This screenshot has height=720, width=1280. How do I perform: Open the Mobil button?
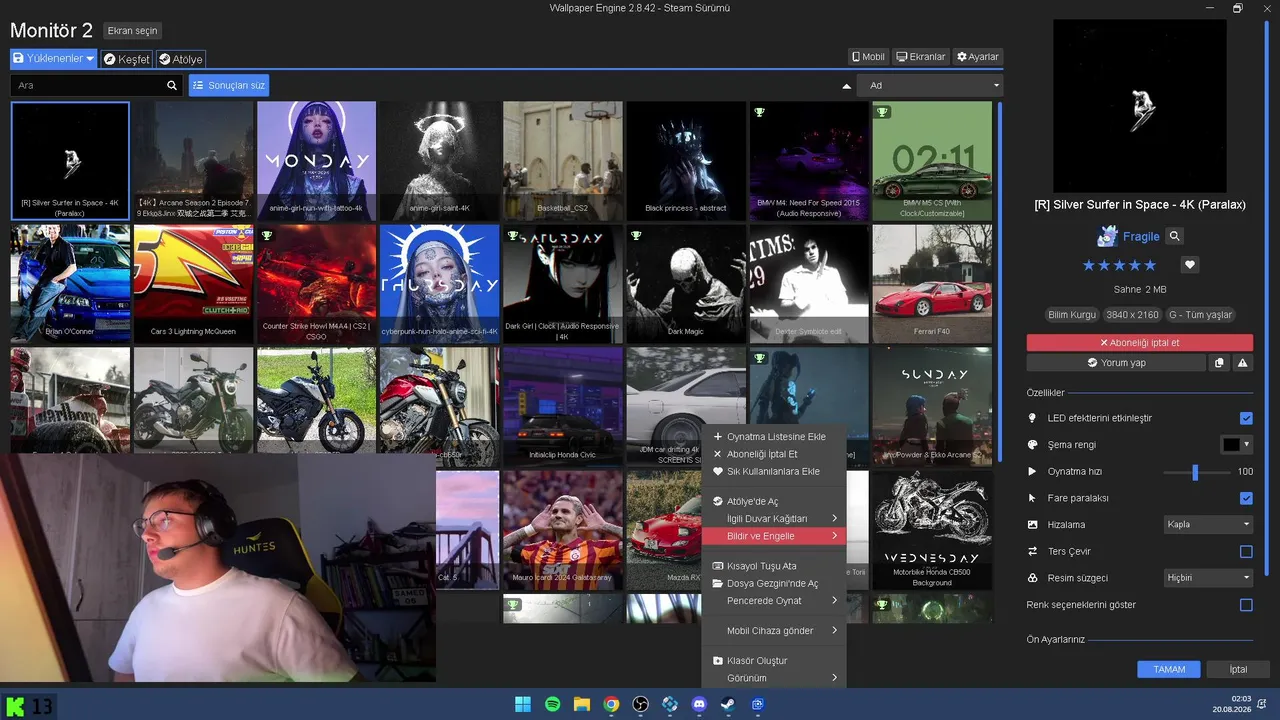click(868, 57)
